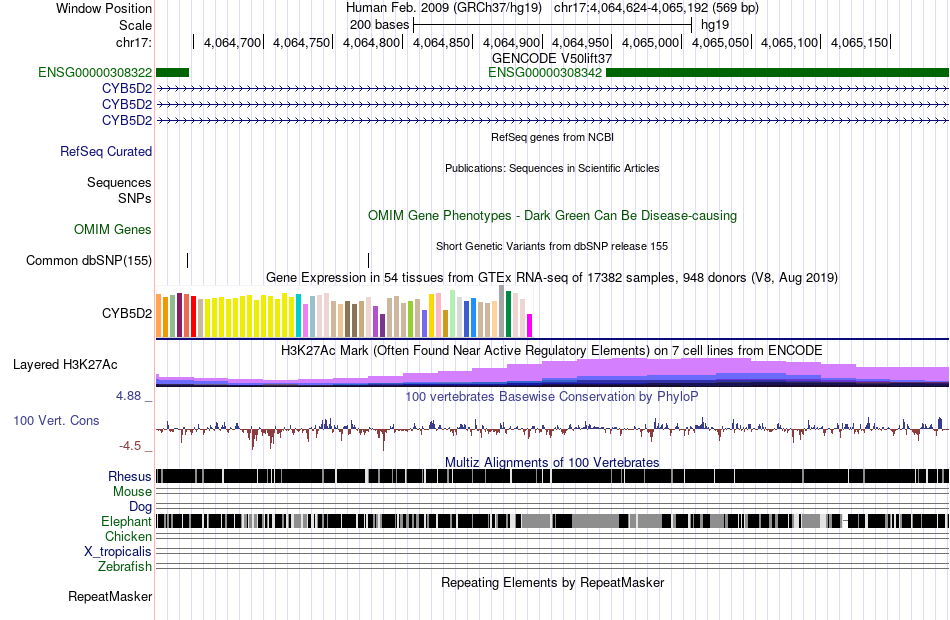Click the Publications: Sequences in Scientific Articles title
This screenshot has width=950, height=620.
552,168
